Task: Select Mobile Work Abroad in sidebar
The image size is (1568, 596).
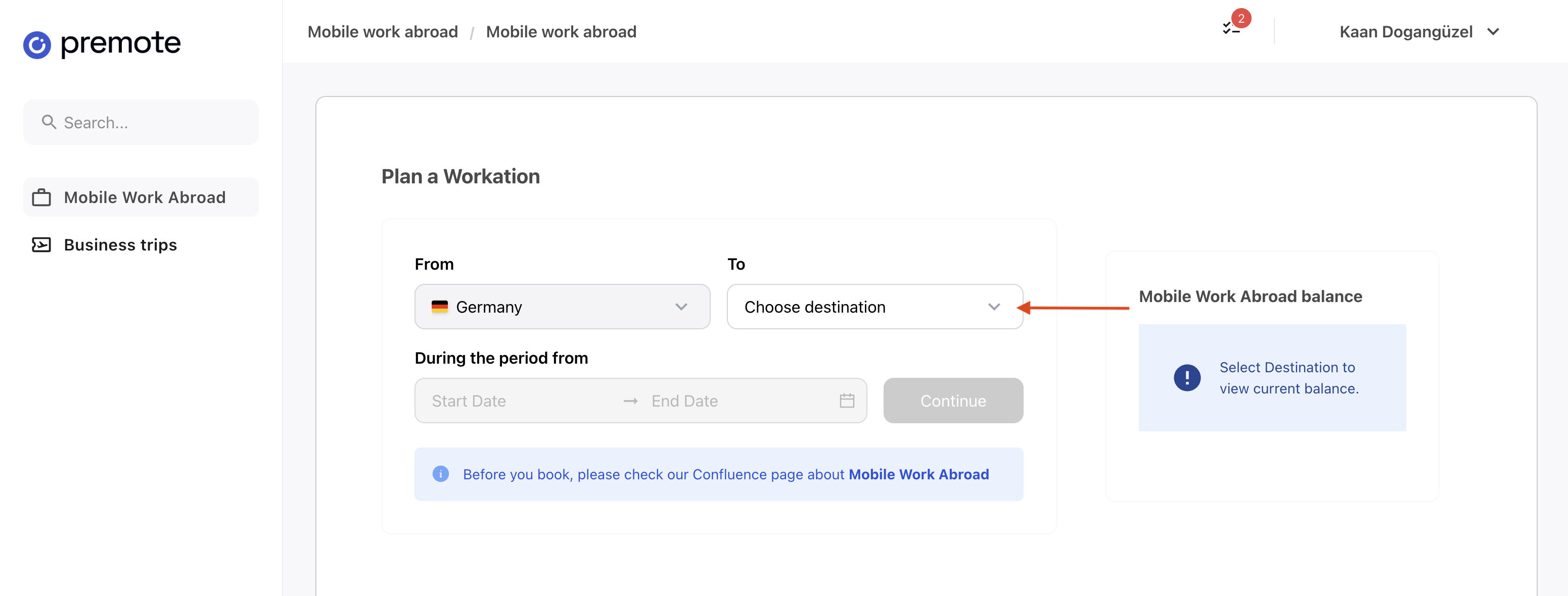Action: [x=144, y=197]
